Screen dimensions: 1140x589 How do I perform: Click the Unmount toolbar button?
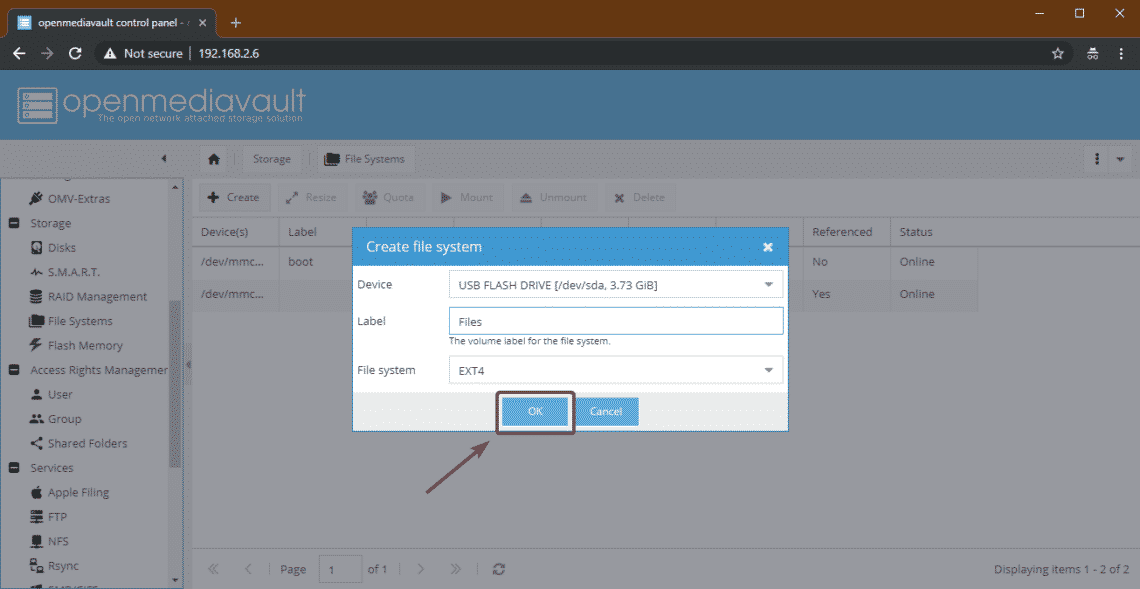(553, 197)
